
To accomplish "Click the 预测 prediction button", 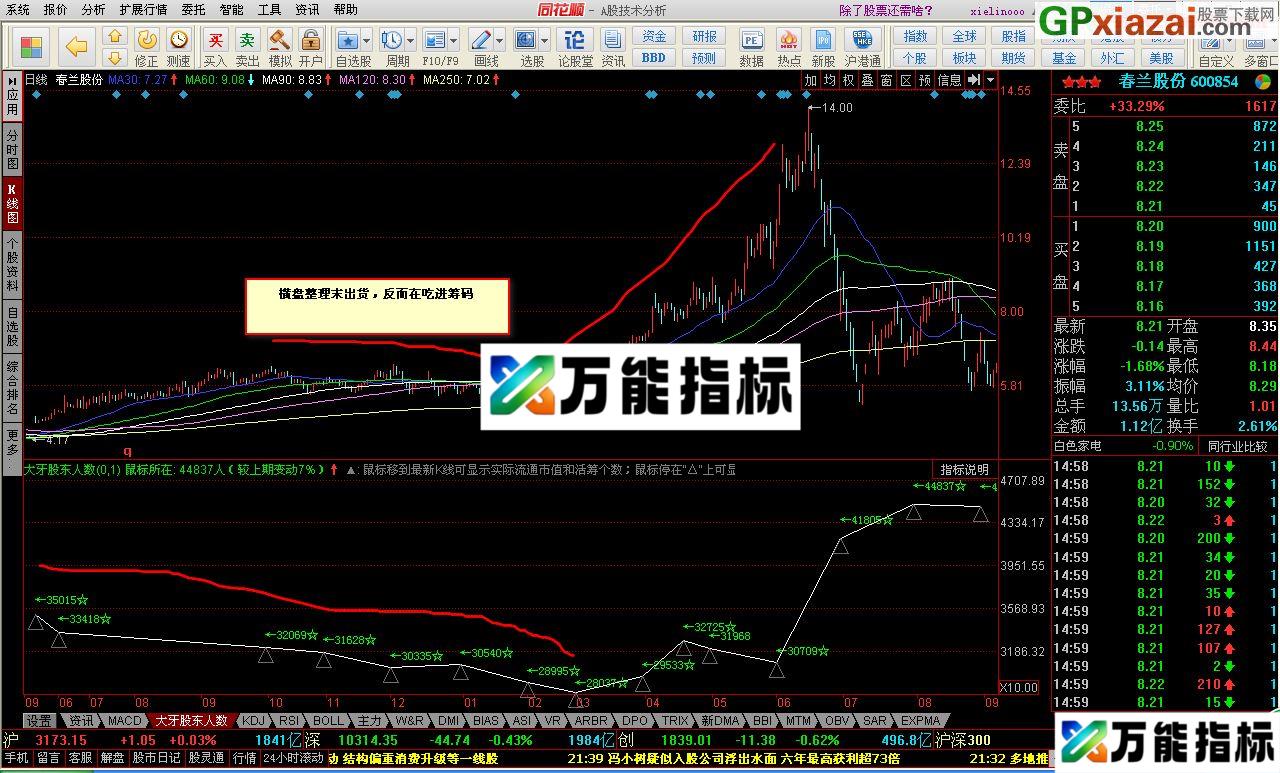I will pyautogui.click(x=703, y=57).
